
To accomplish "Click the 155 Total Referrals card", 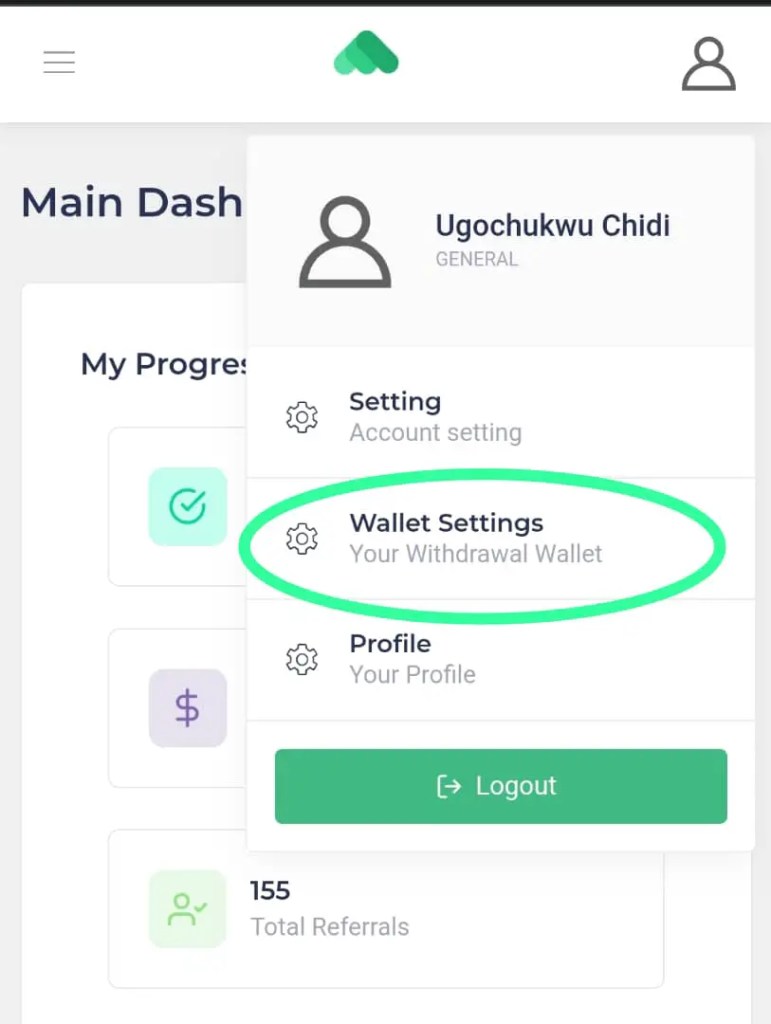I will [386, 908].
